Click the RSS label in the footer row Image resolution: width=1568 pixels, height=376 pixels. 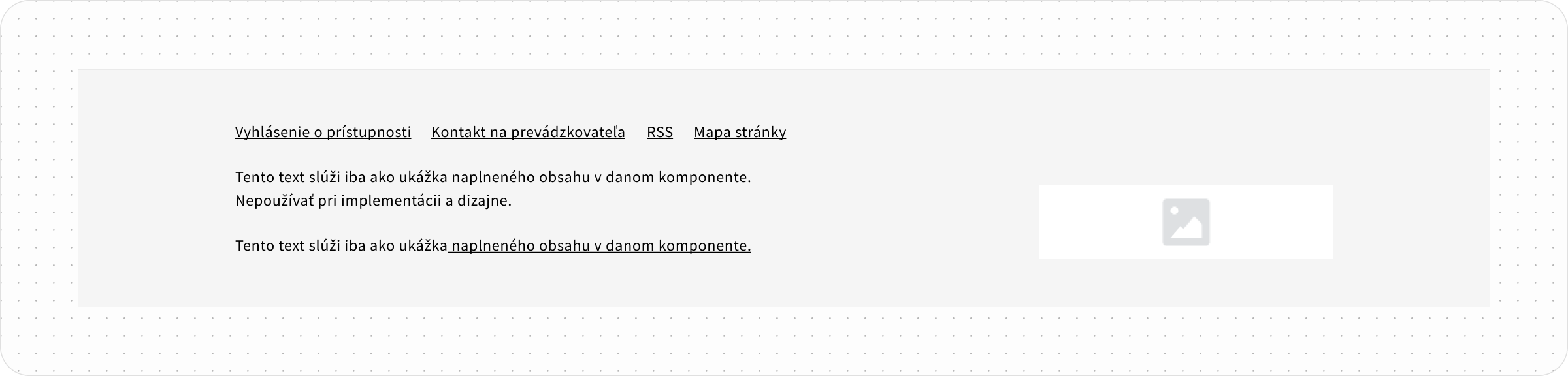coord(659,132)
